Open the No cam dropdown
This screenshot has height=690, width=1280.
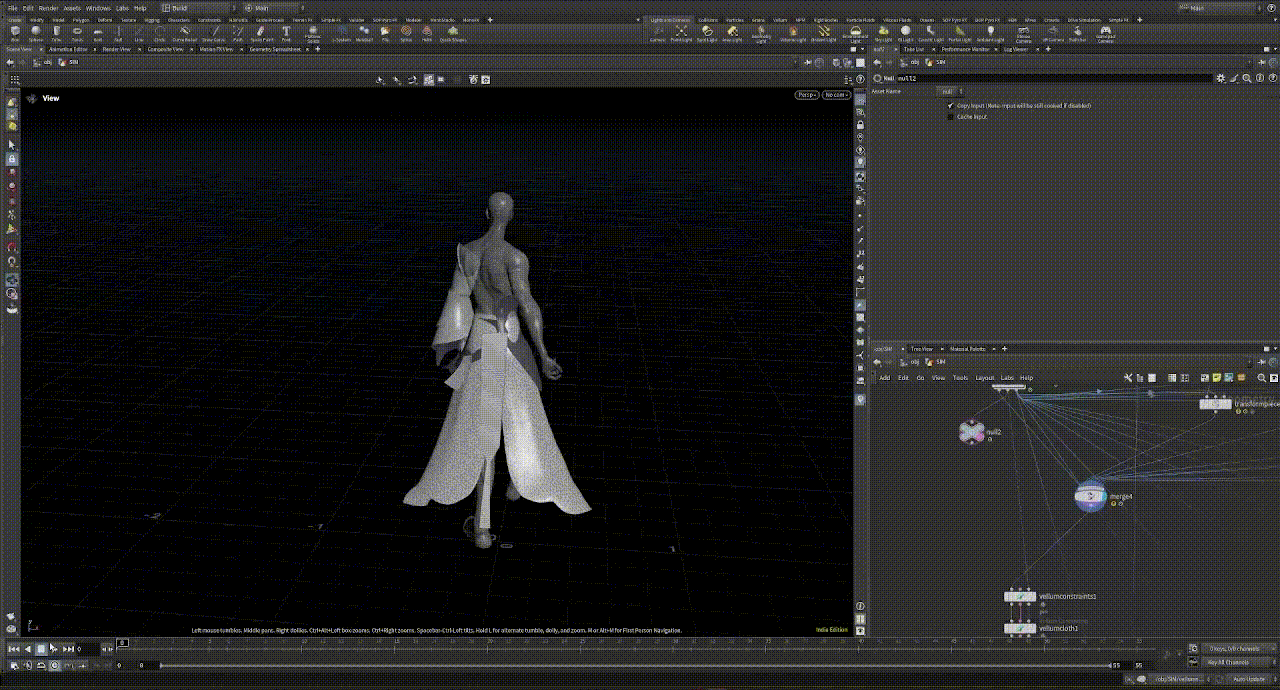tap(837, 95)
